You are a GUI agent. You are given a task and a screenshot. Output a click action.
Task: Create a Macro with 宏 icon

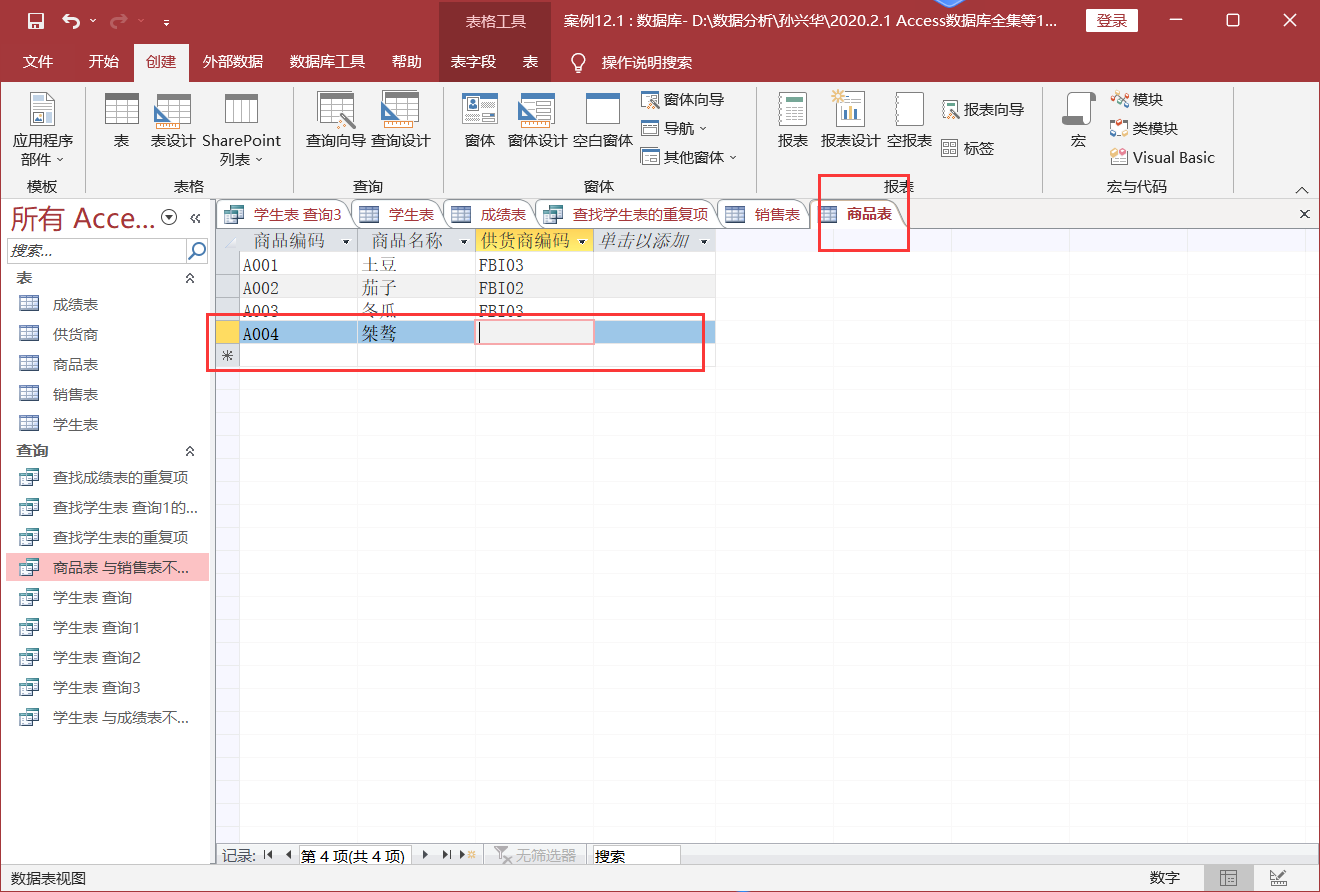tap(1078, 120)
